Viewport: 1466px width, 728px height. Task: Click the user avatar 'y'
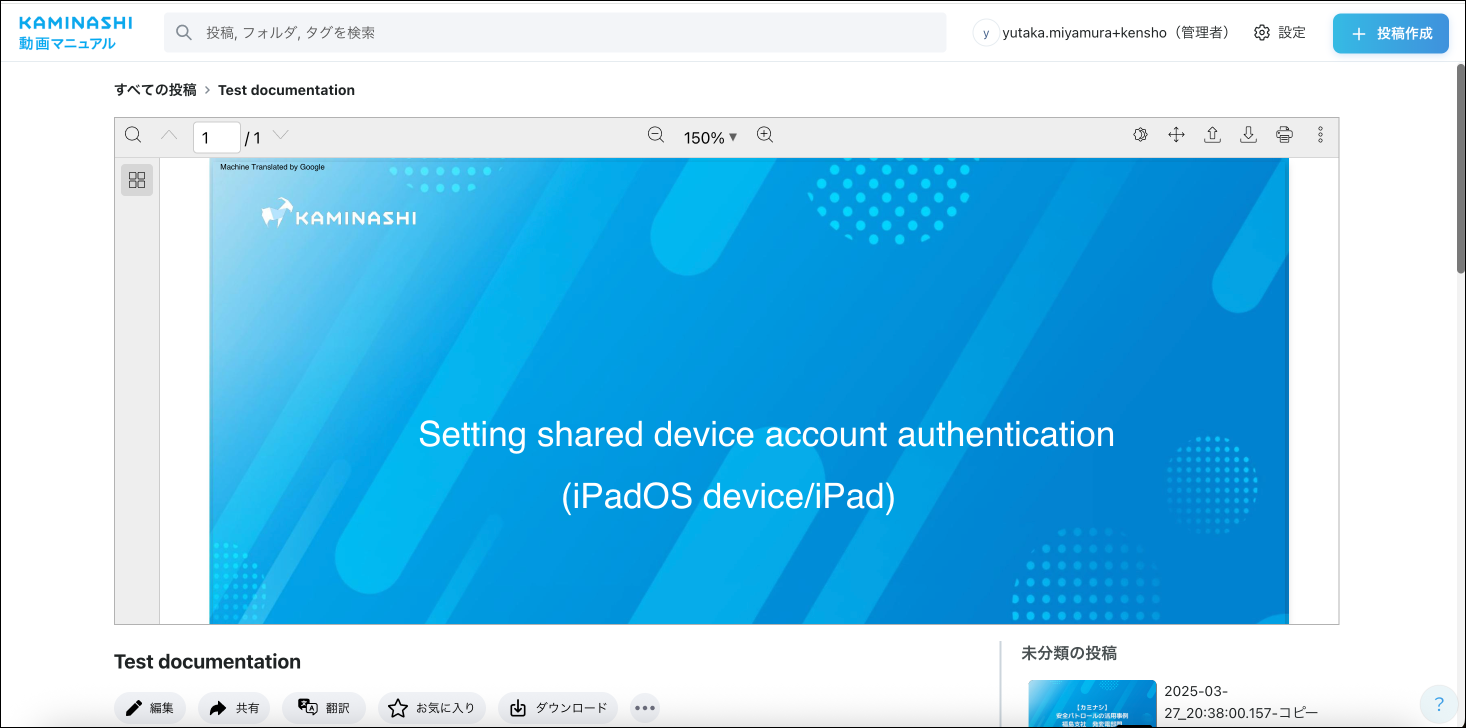986,33
